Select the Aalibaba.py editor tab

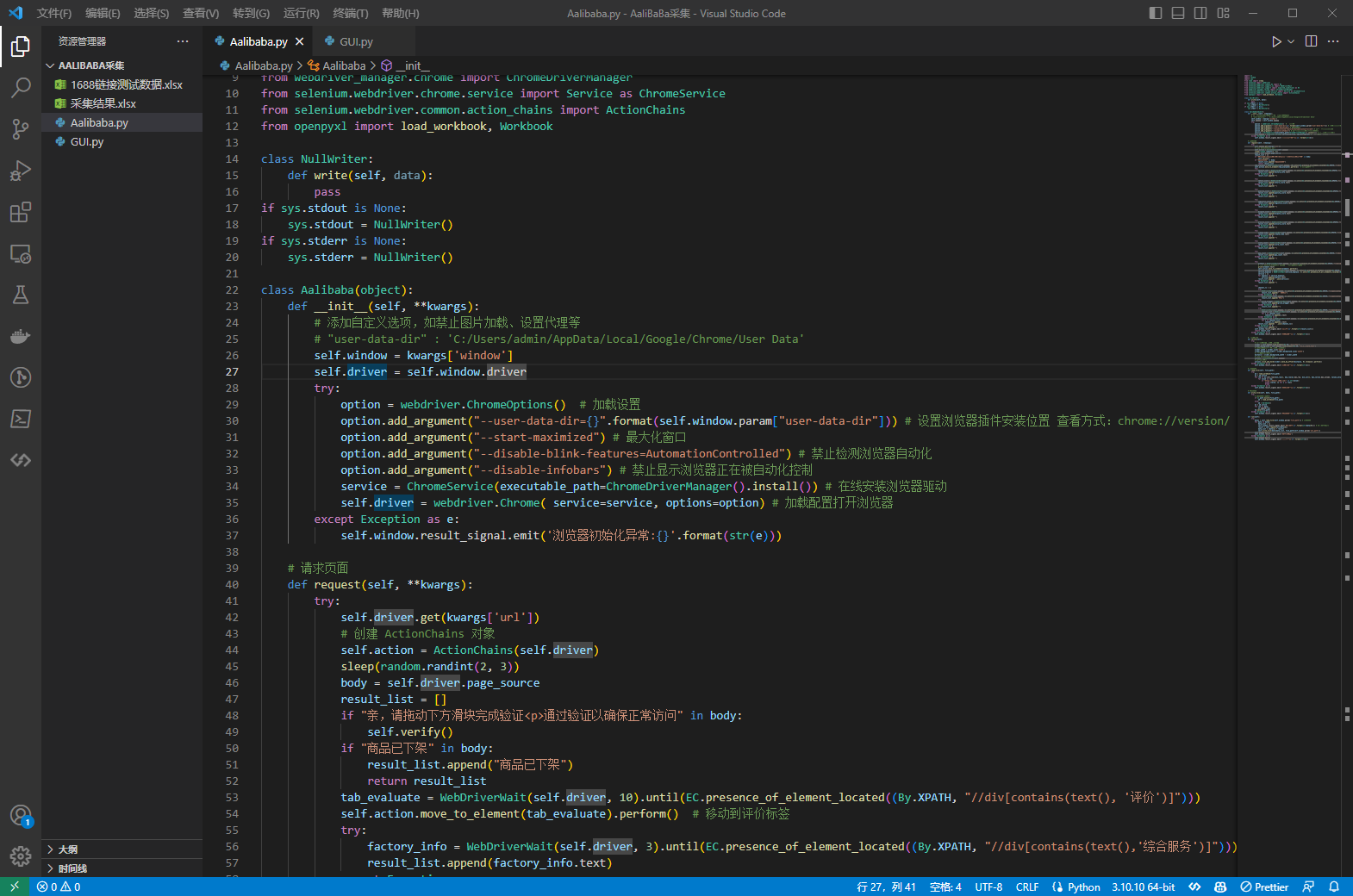(259, 41)
